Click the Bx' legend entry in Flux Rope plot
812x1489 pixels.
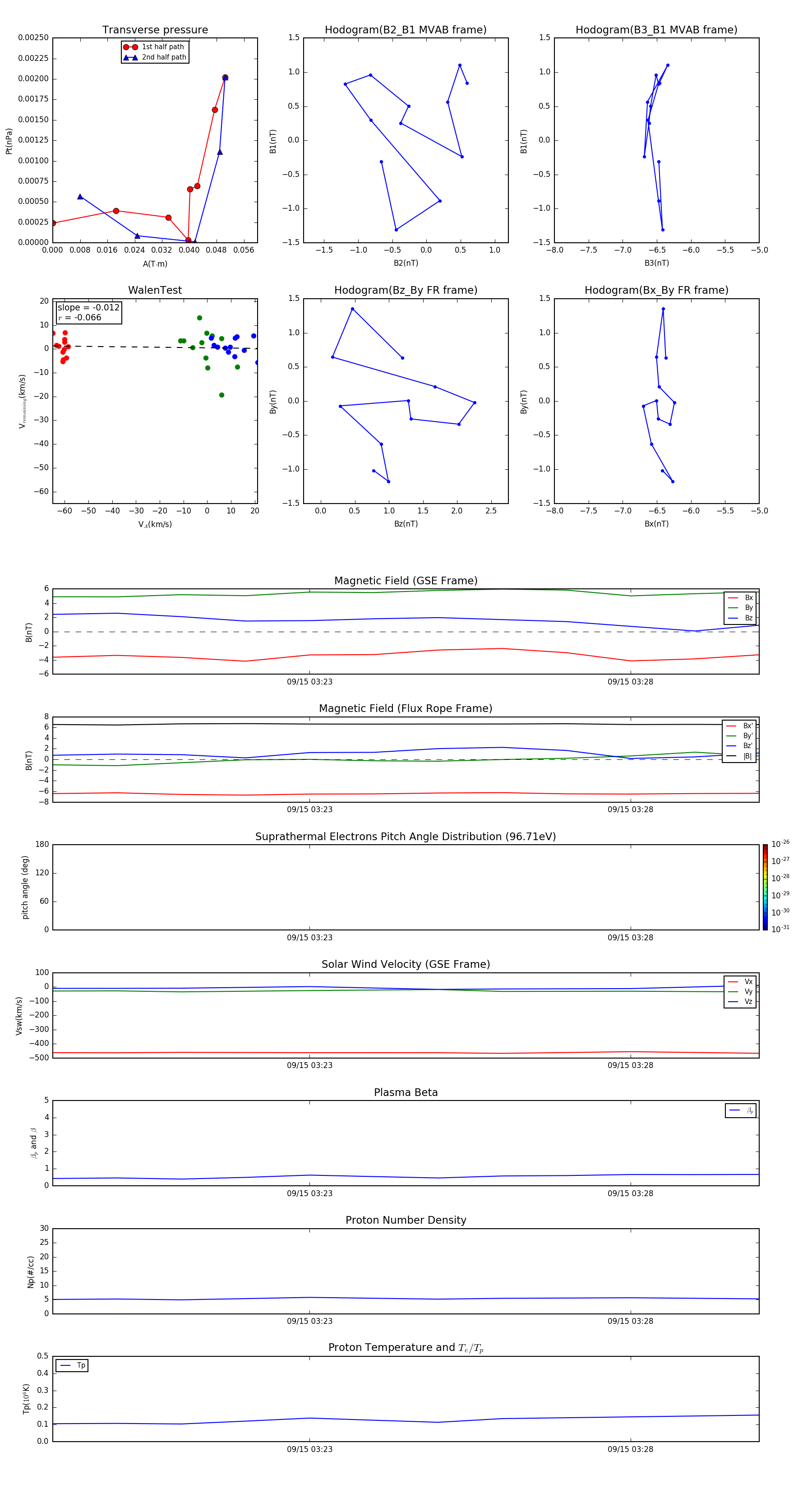click(x=739, y=726)
